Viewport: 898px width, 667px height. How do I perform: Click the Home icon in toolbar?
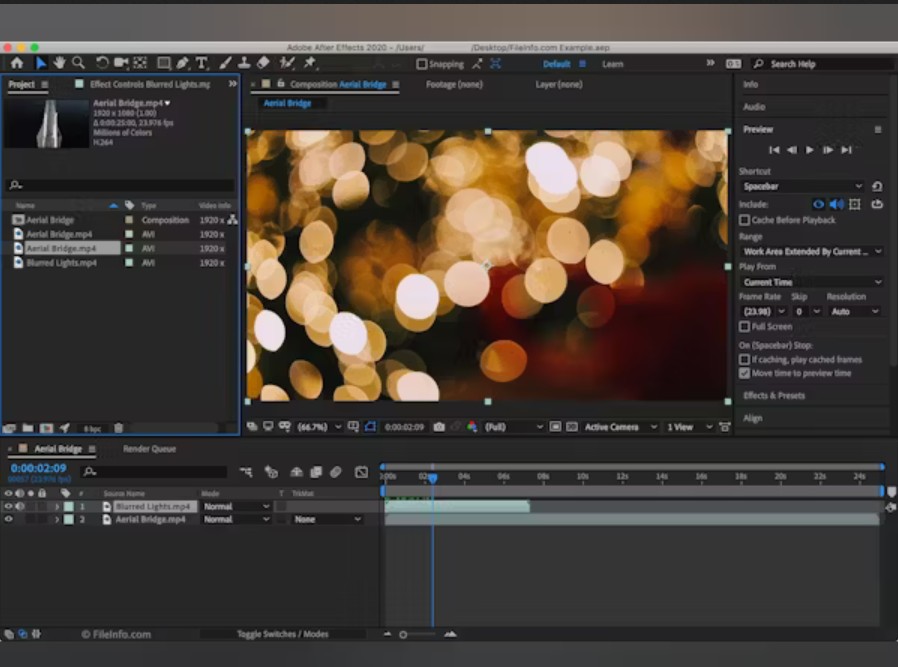17,63
